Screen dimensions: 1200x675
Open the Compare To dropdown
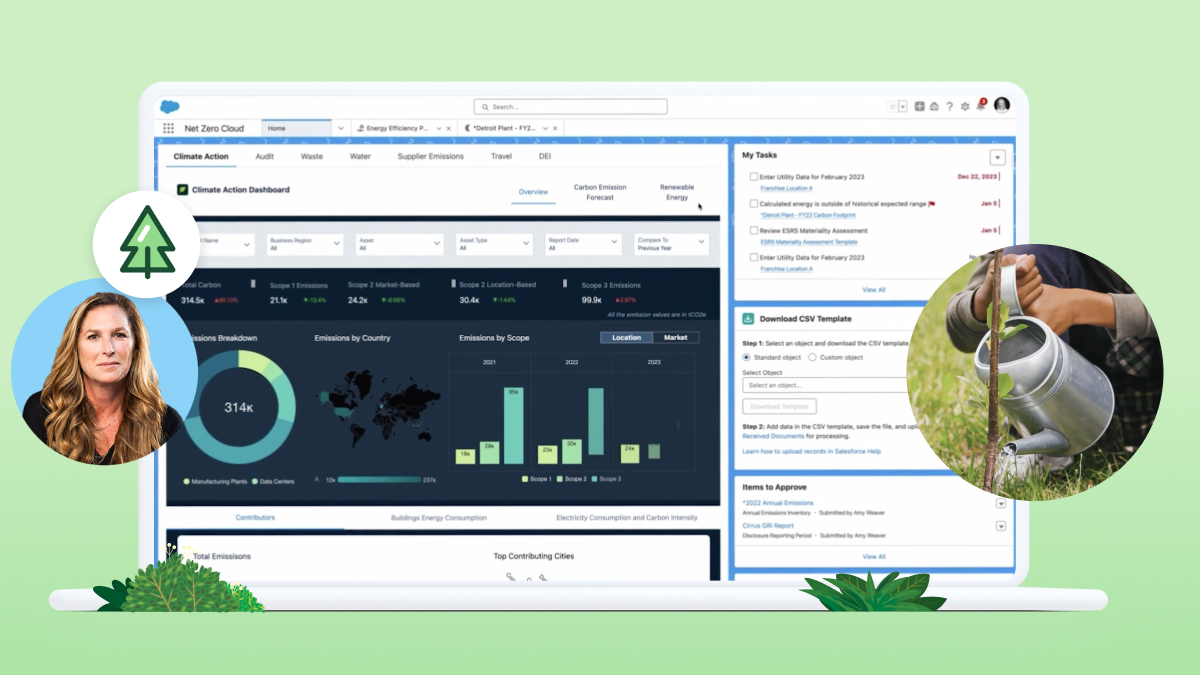[x=671, y=243]
